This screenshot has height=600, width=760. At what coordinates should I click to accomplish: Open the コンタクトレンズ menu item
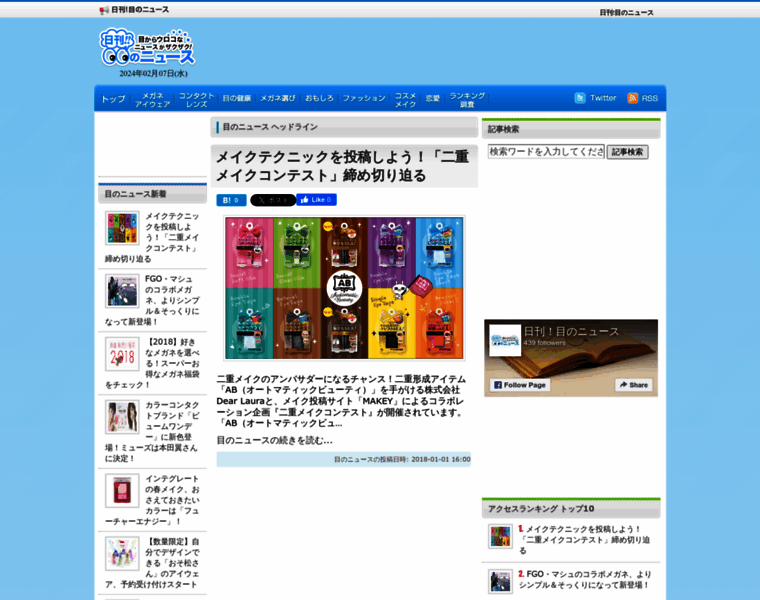pos(196,100)
